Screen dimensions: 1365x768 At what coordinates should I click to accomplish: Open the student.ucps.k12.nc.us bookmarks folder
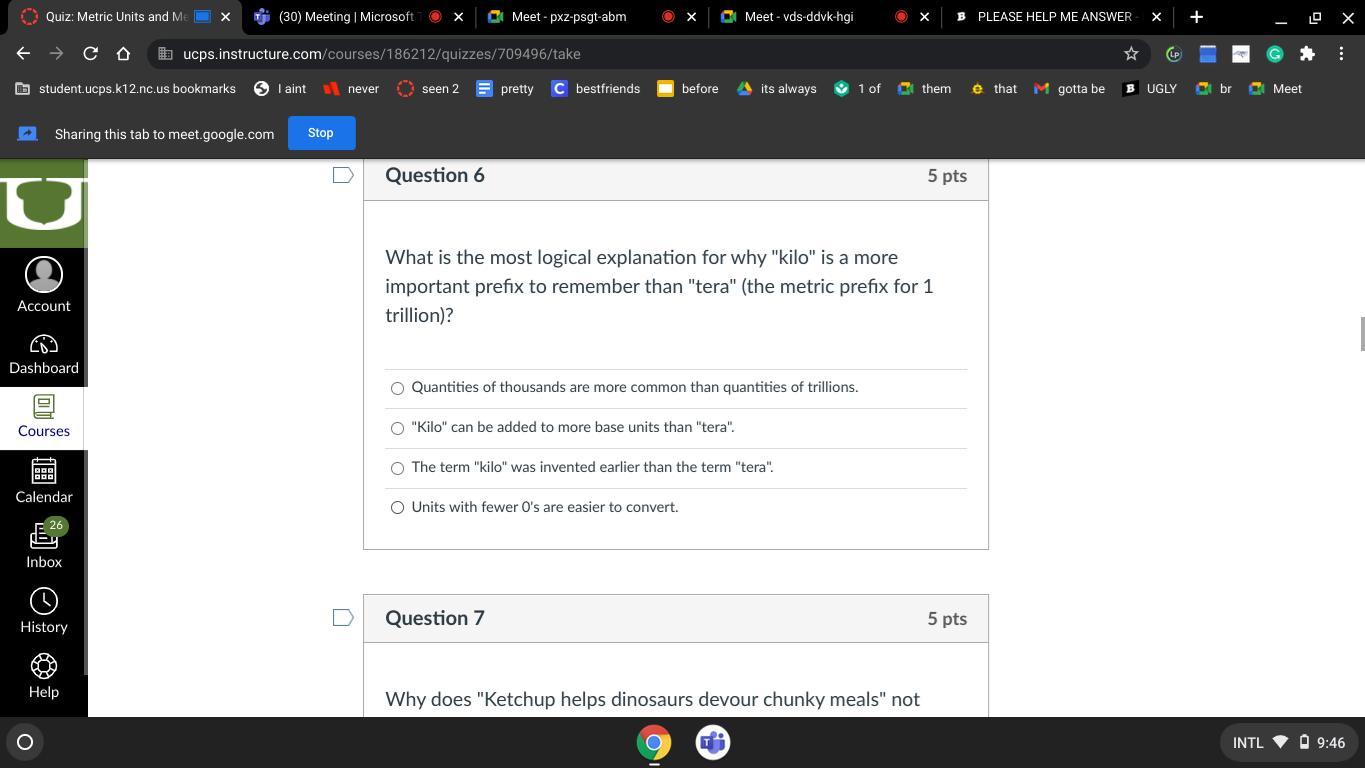126,89
